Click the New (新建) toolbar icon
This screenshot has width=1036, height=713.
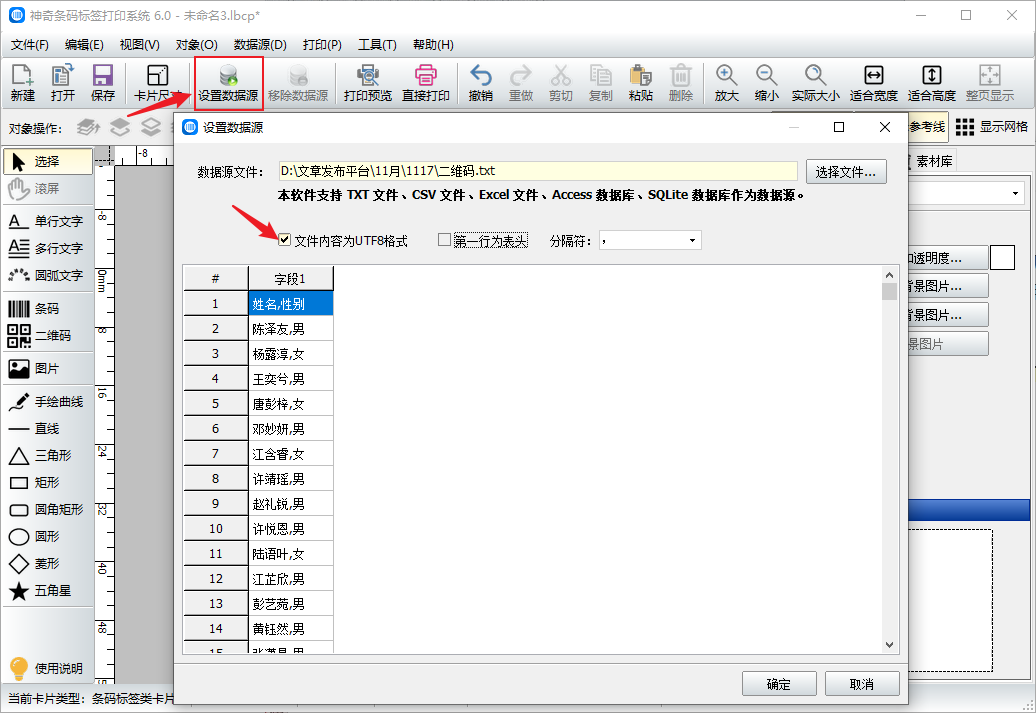(x=22, y=83)
